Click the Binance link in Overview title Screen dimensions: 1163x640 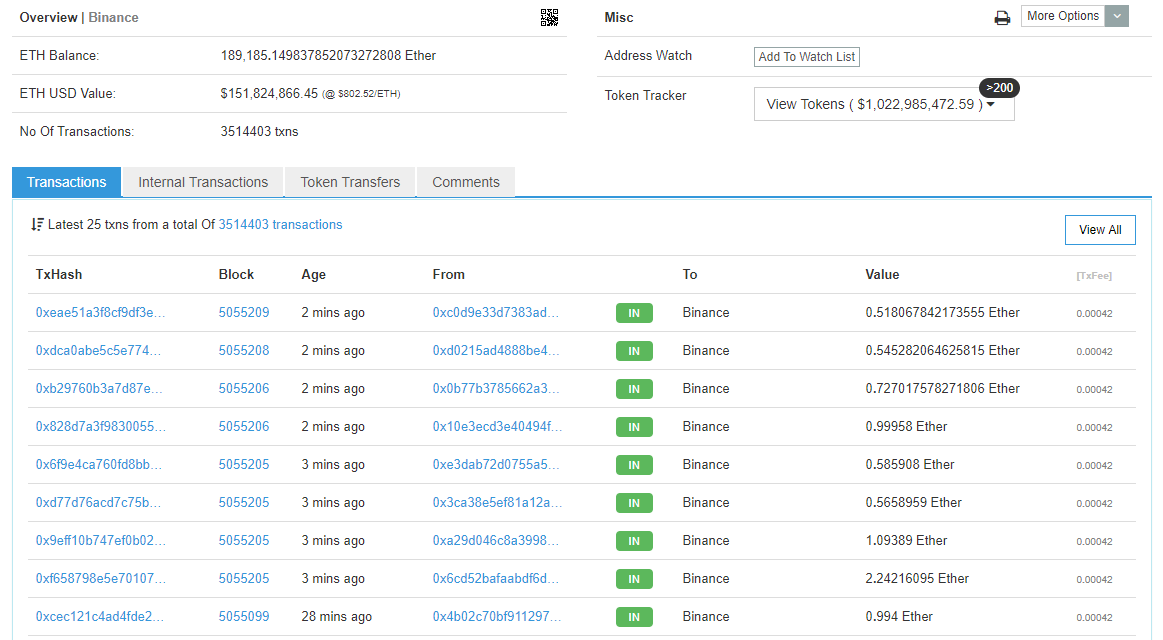[112, 17]
